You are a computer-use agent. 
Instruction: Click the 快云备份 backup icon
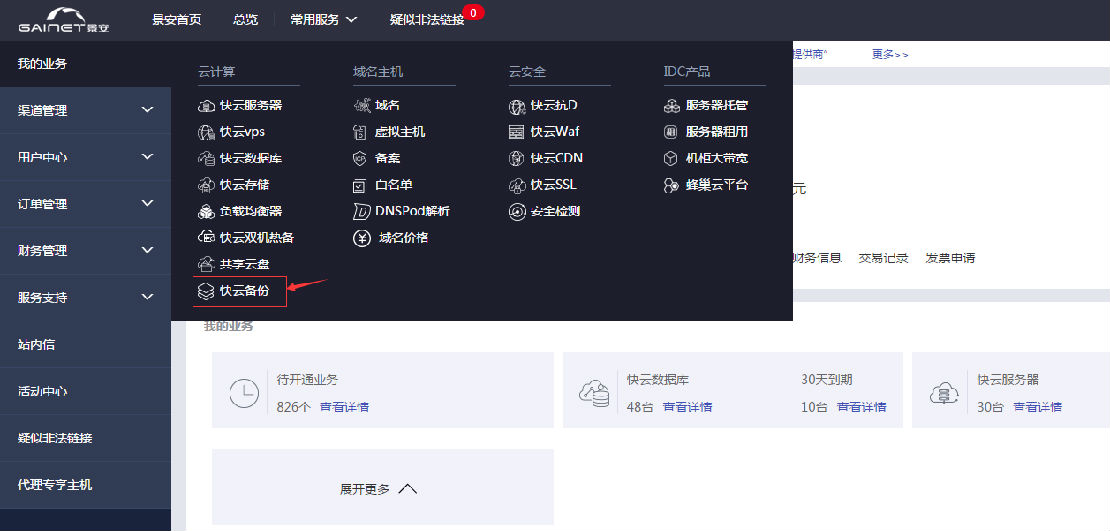[206, 291]
